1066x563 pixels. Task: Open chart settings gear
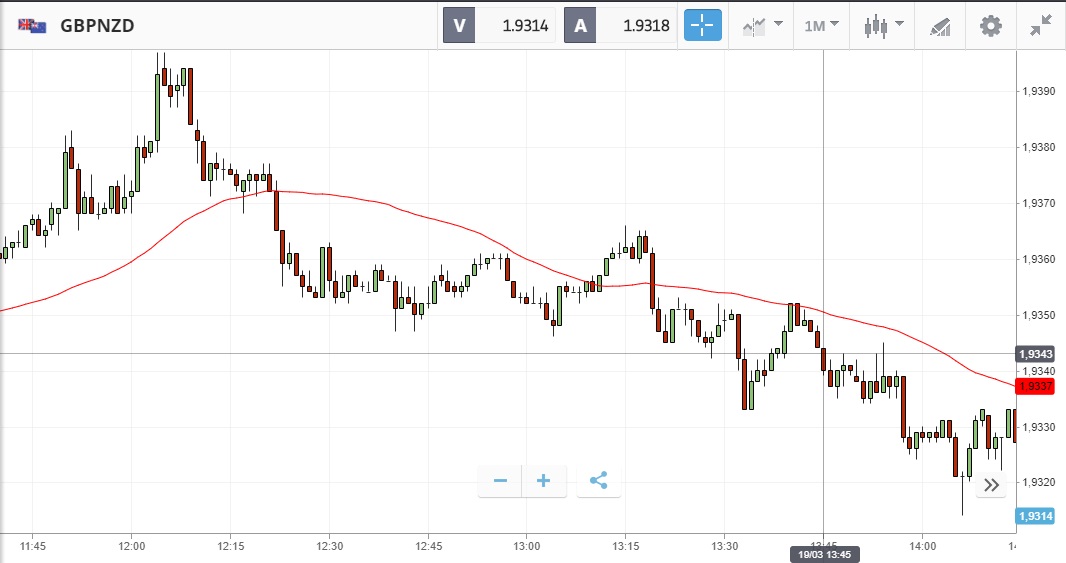(990, 25)
